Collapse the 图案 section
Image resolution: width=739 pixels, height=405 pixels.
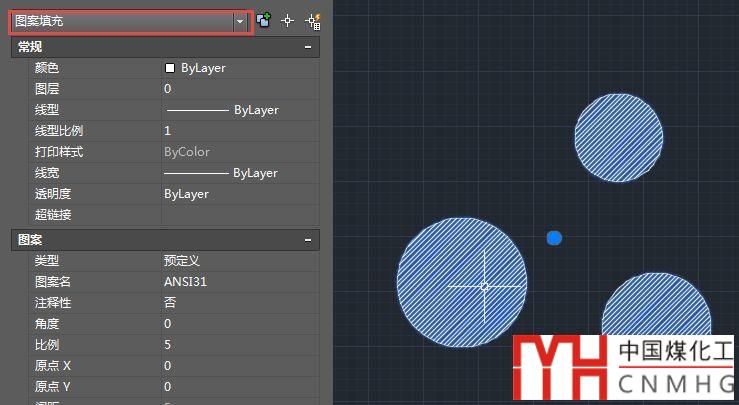308,240
